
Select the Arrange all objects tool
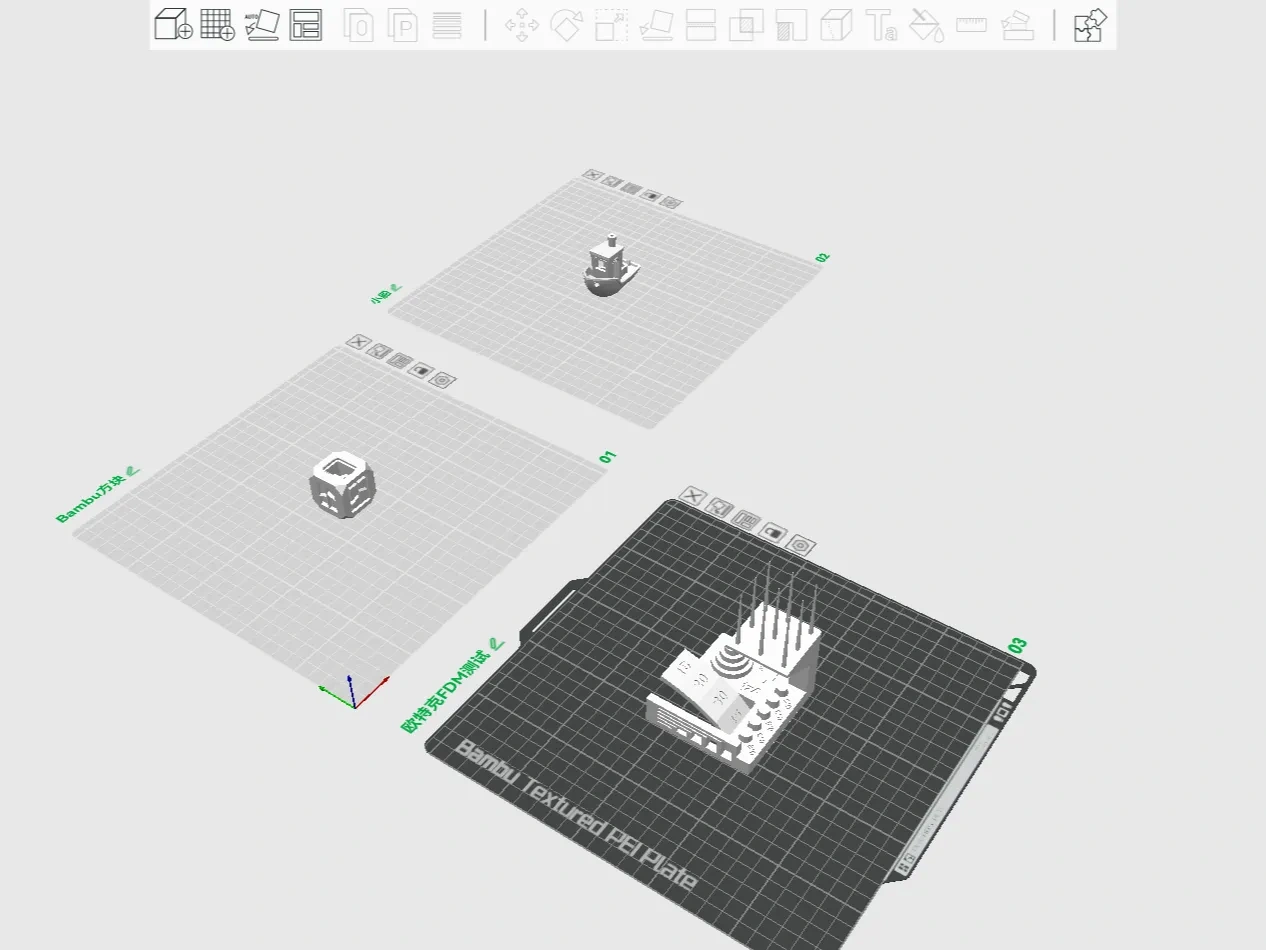coord(305,25)
